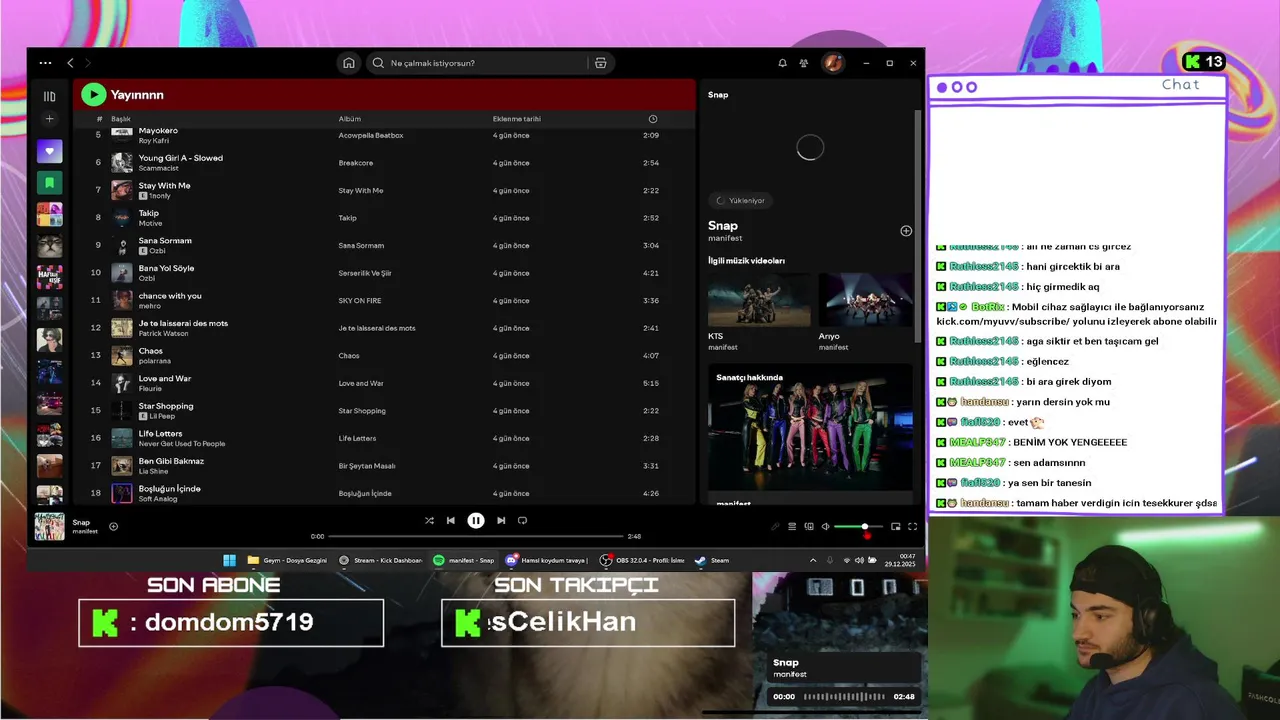Click the song progress bar
This screenshot has width=1280, height=720.
(x=476, y=536)
